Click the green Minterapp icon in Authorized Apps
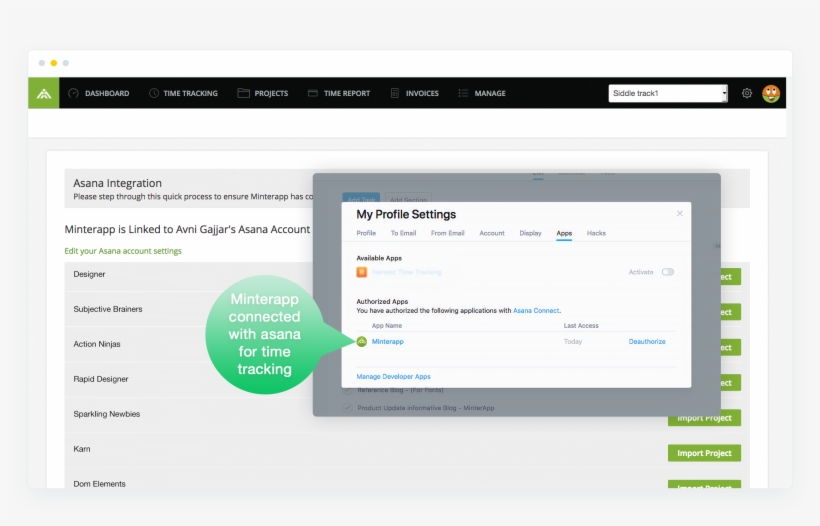The image size is (820, 526). point(362,342)
